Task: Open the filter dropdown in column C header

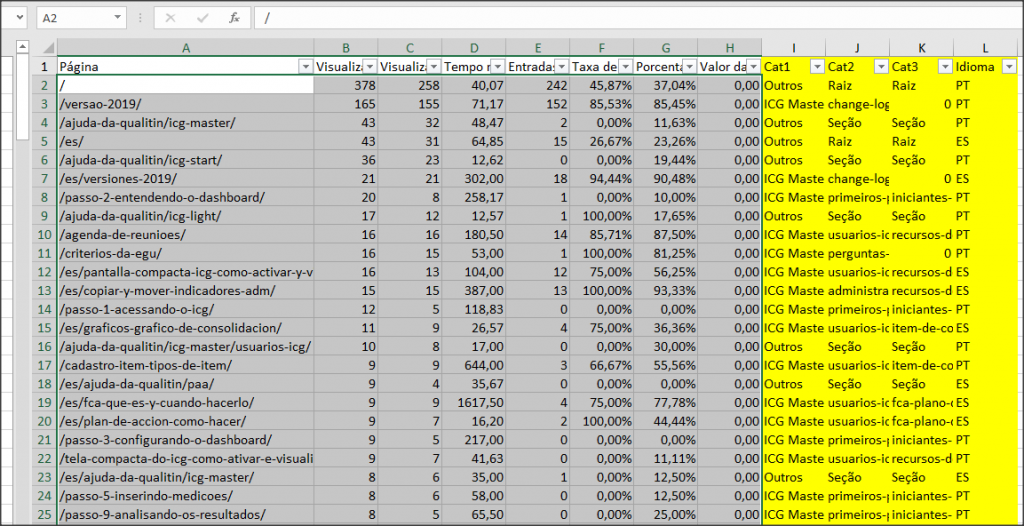Action: click(433, 67)
